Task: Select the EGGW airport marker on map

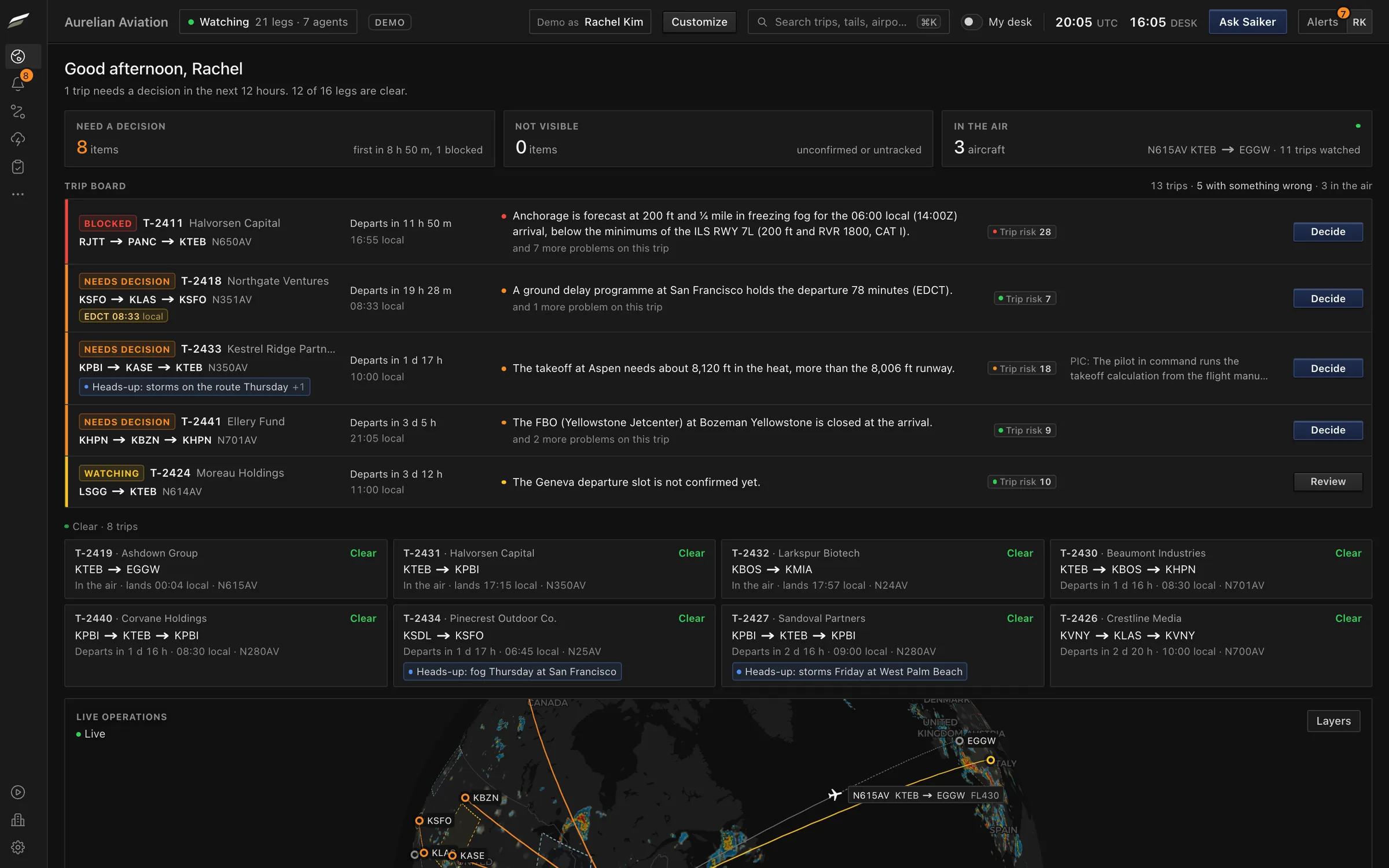Action: (x=959, y=741)
